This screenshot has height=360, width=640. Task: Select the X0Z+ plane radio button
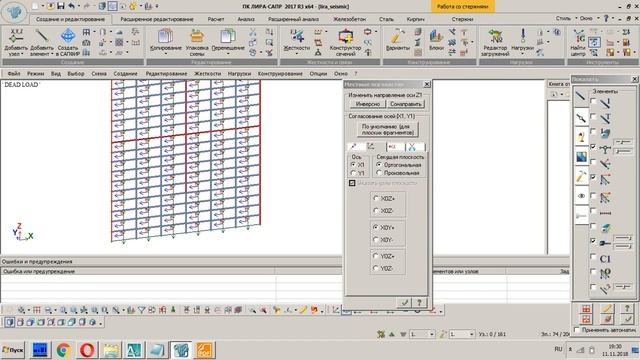(x=376, y=198)
